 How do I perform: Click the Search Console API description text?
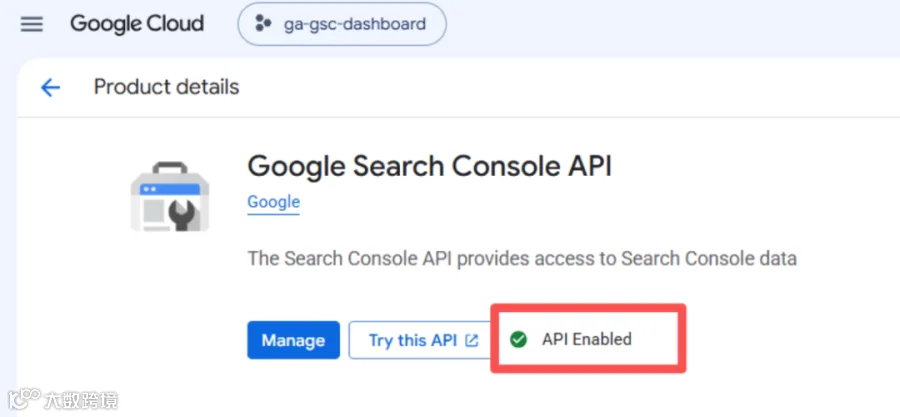pos(522,259)
